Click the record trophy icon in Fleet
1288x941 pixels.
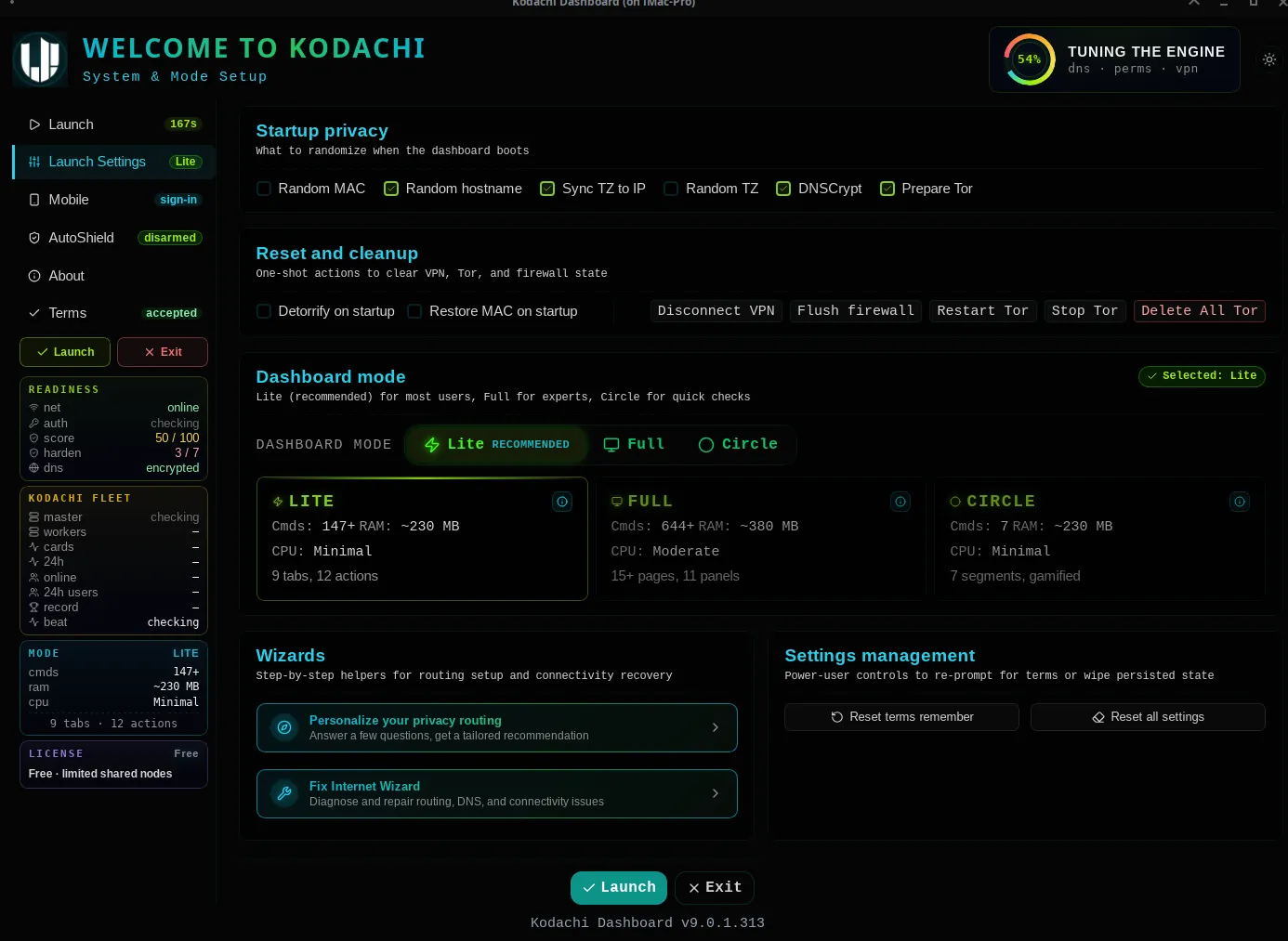[x=34, y=608]
